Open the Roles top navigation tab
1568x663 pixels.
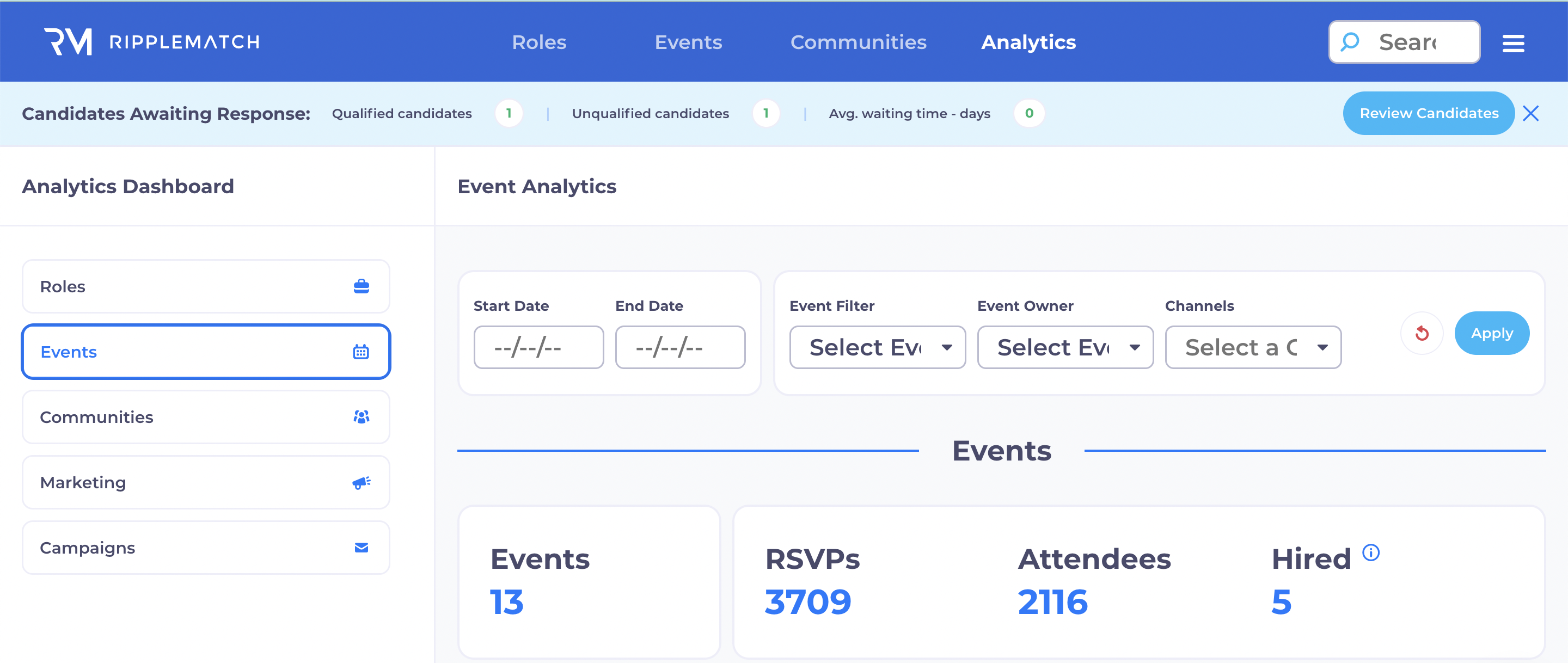click(538, 42)
